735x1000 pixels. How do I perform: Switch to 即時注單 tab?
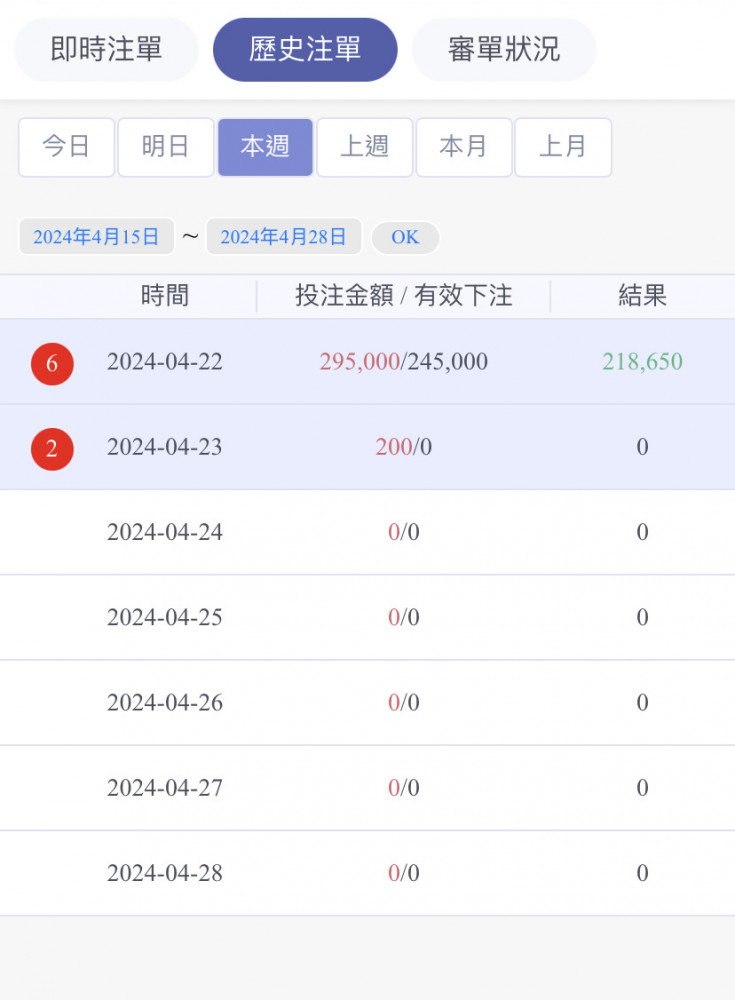[x=107, y=50]
